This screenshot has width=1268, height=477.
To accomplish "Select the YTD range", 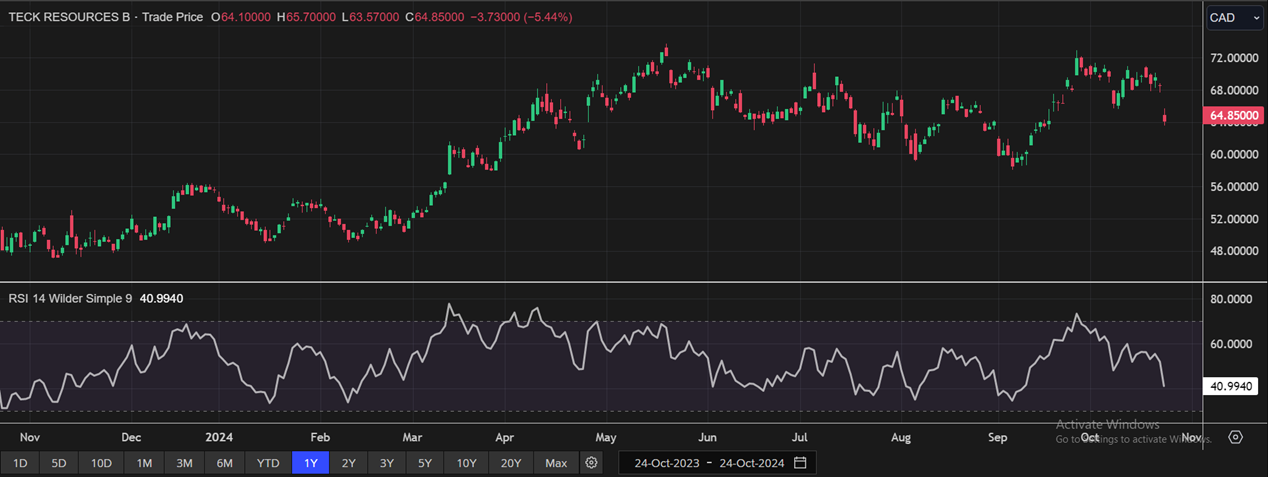I will (267, 463).
